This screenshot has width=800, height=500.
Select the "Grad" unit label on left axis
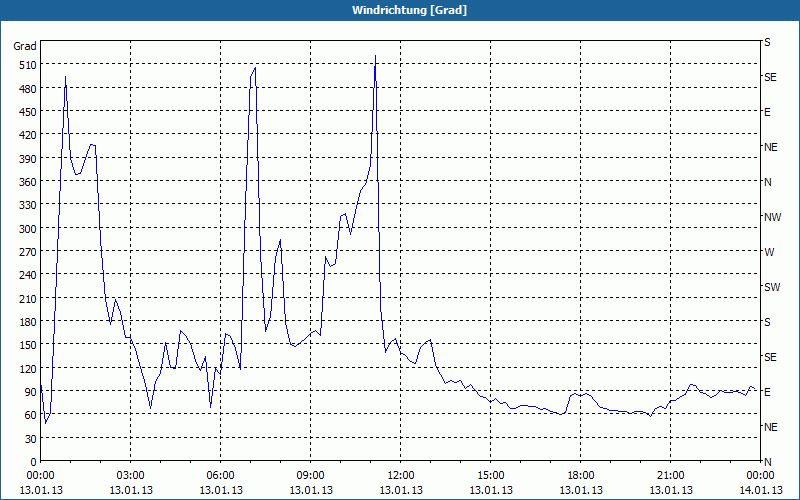coord(25,46)
